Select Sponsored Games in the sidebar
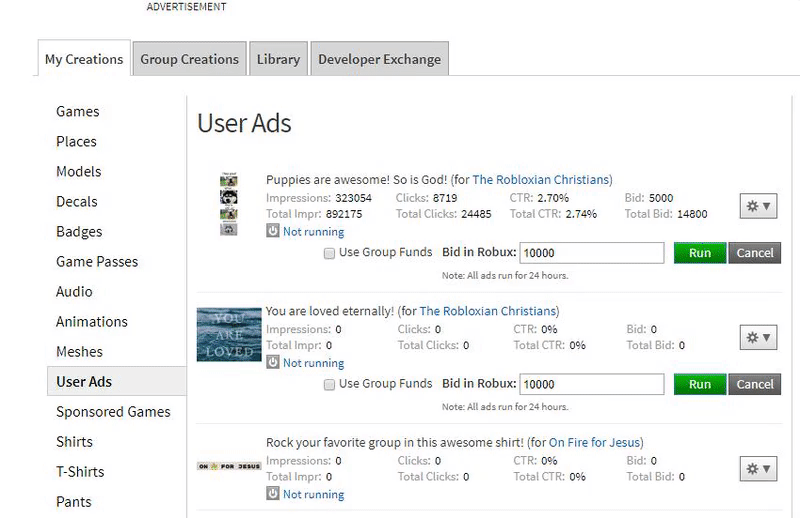Viewport: 800px width, 518px height. click(x=113, y=411)
